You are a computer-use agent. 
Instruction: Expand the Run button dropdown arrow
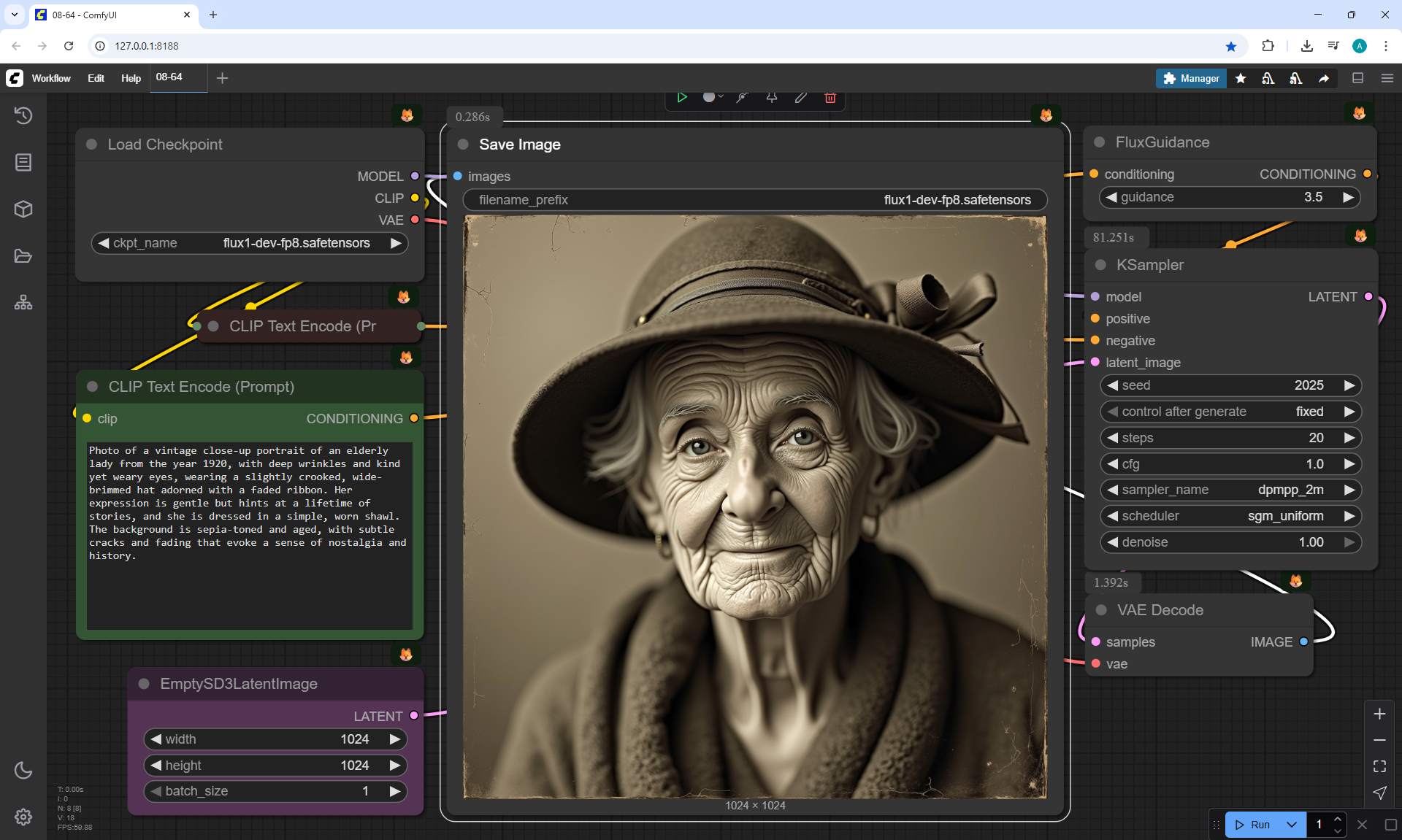coord(1292,825)
